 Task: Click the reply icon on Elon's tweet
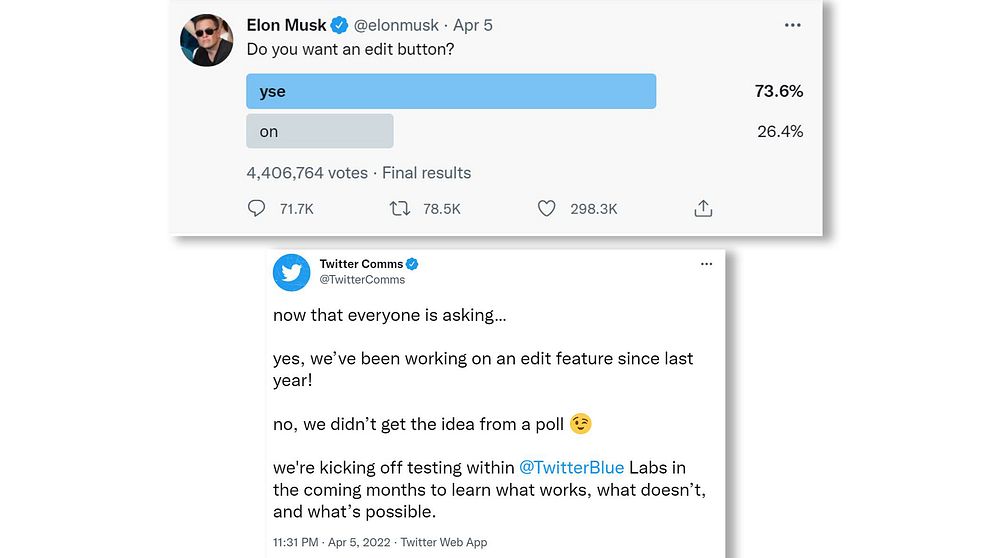257,208
